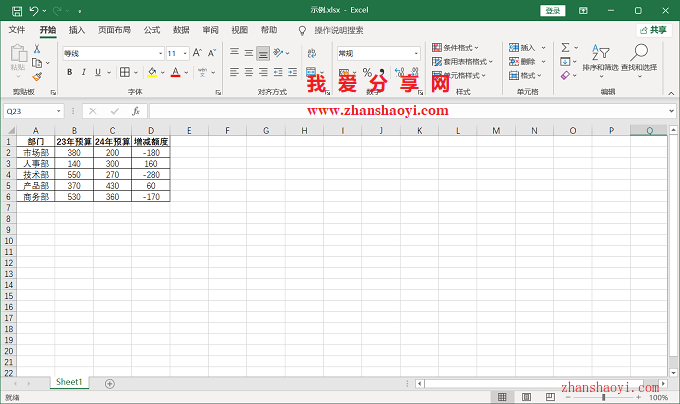Click the text orientation icon

tap(278, 53)
